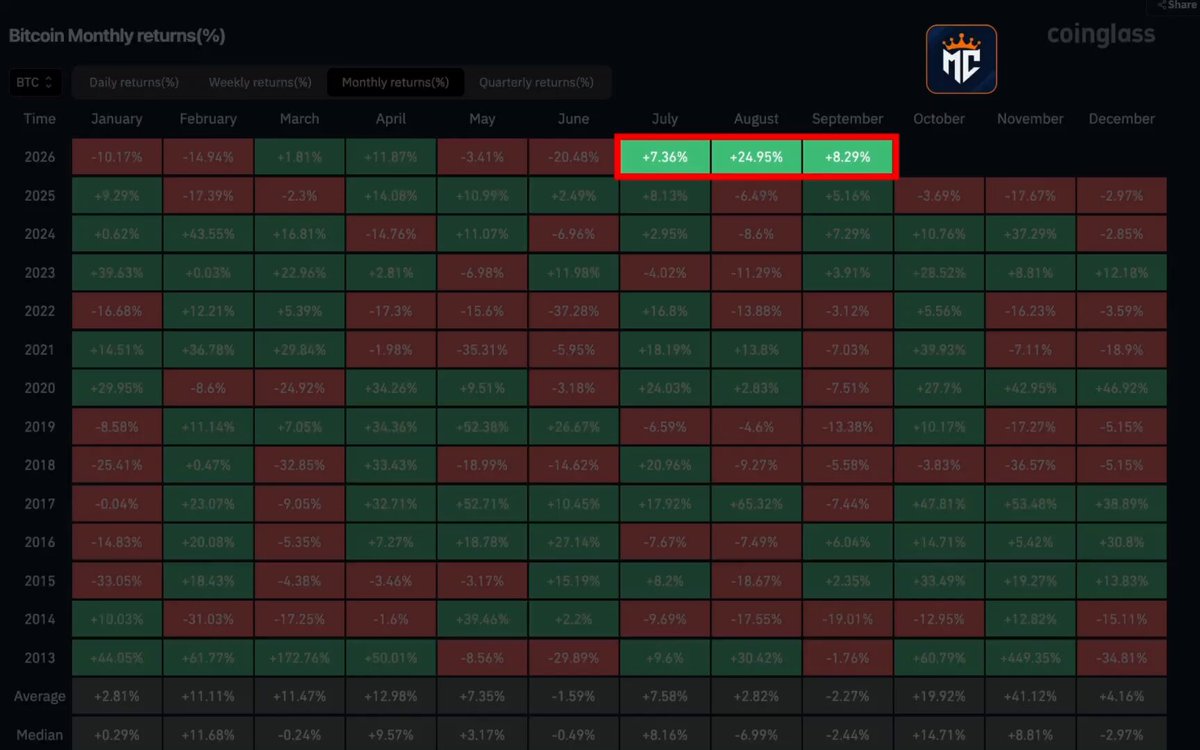
Task: Open the Quarterly returns(%) tab
Action: pos(535,82)
